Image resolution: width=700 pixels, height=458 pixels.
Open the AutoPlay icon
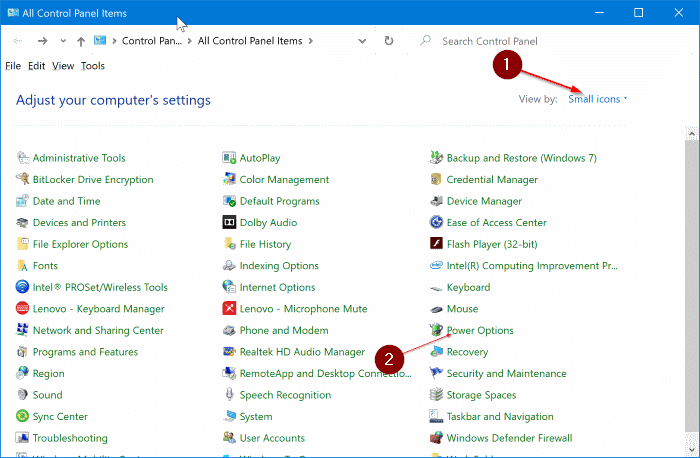coord(229,158)
